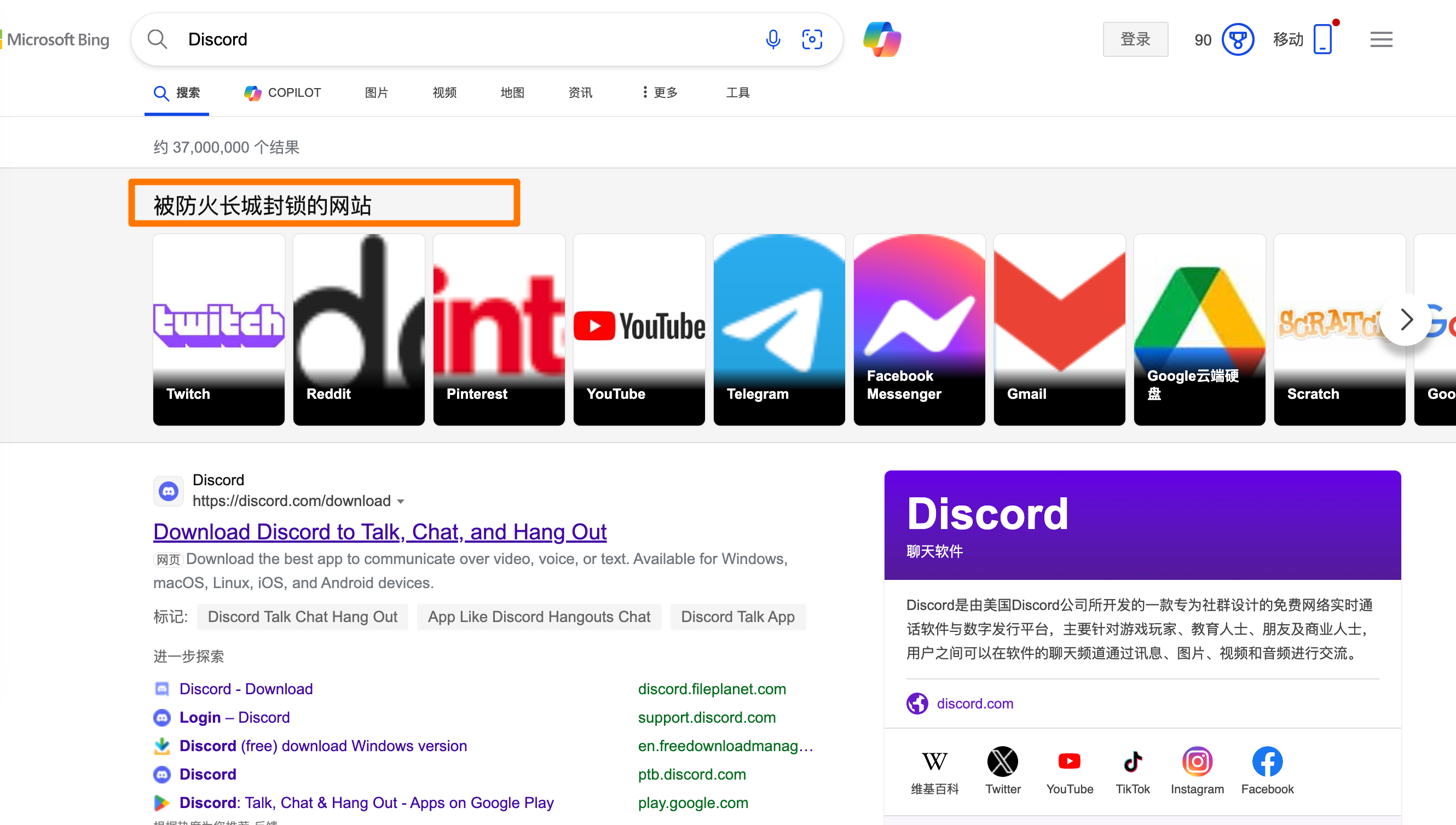This screenshot has width=1456, height=825.
Task: Open Instagram icon in Discord panel
Action: (x=1197, y=761)
